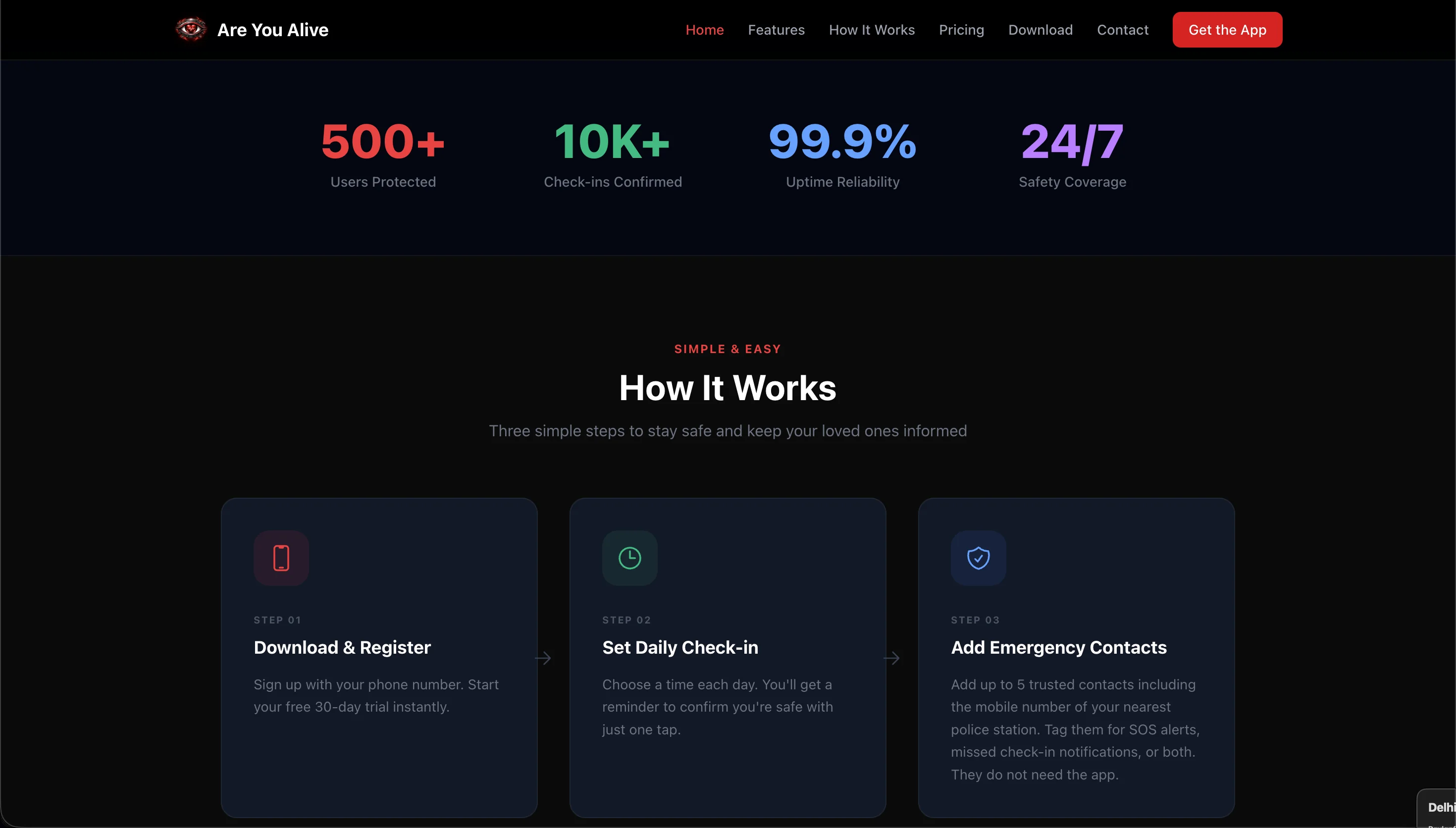
Task: Click the 10K+ Check-ins Confirmed stat
Action: tap(613, 153)
